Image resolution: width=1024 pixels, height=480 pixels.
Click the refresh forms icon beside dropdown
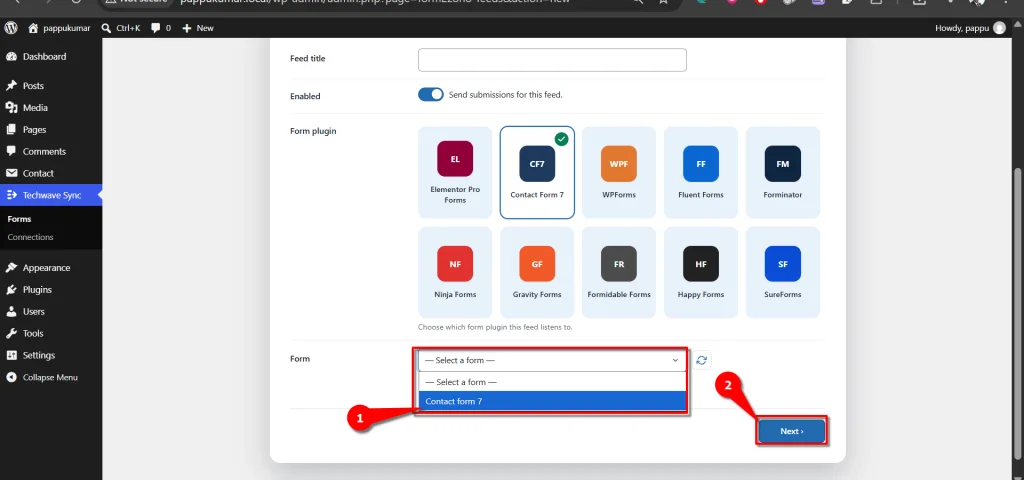[x=701, y=360]
